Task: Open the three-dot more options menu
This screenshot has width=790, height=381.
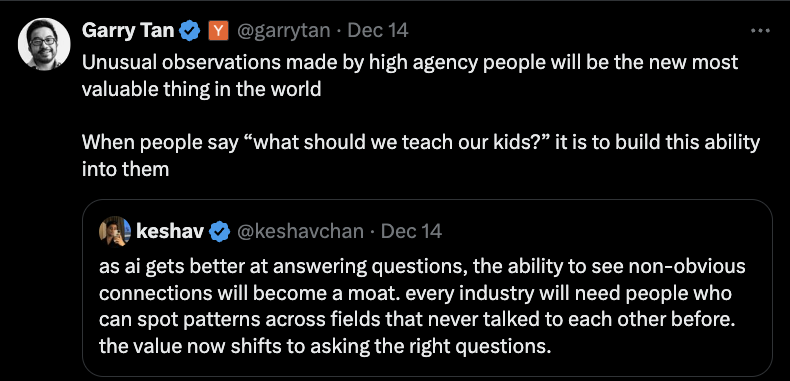Action: [x=760, y=31]
